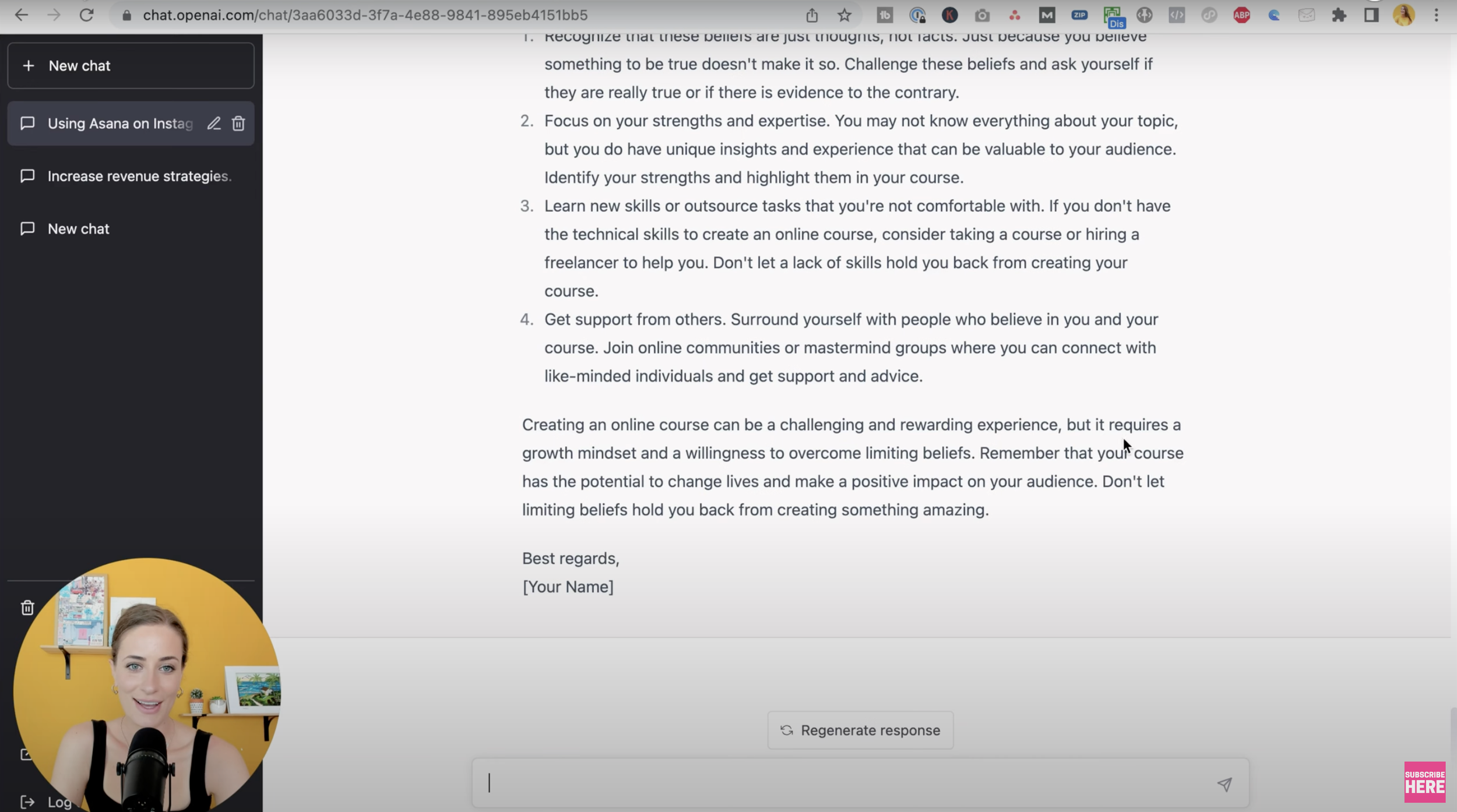Click "Get support from others" text
The image size is (1457, 812).
tap(635, 320)
